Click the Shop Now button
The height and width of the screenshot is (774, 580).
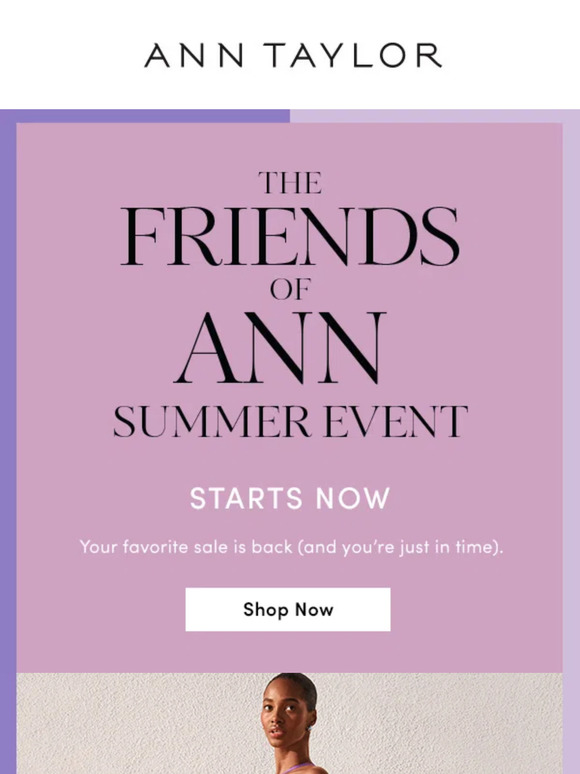[288, 609]
